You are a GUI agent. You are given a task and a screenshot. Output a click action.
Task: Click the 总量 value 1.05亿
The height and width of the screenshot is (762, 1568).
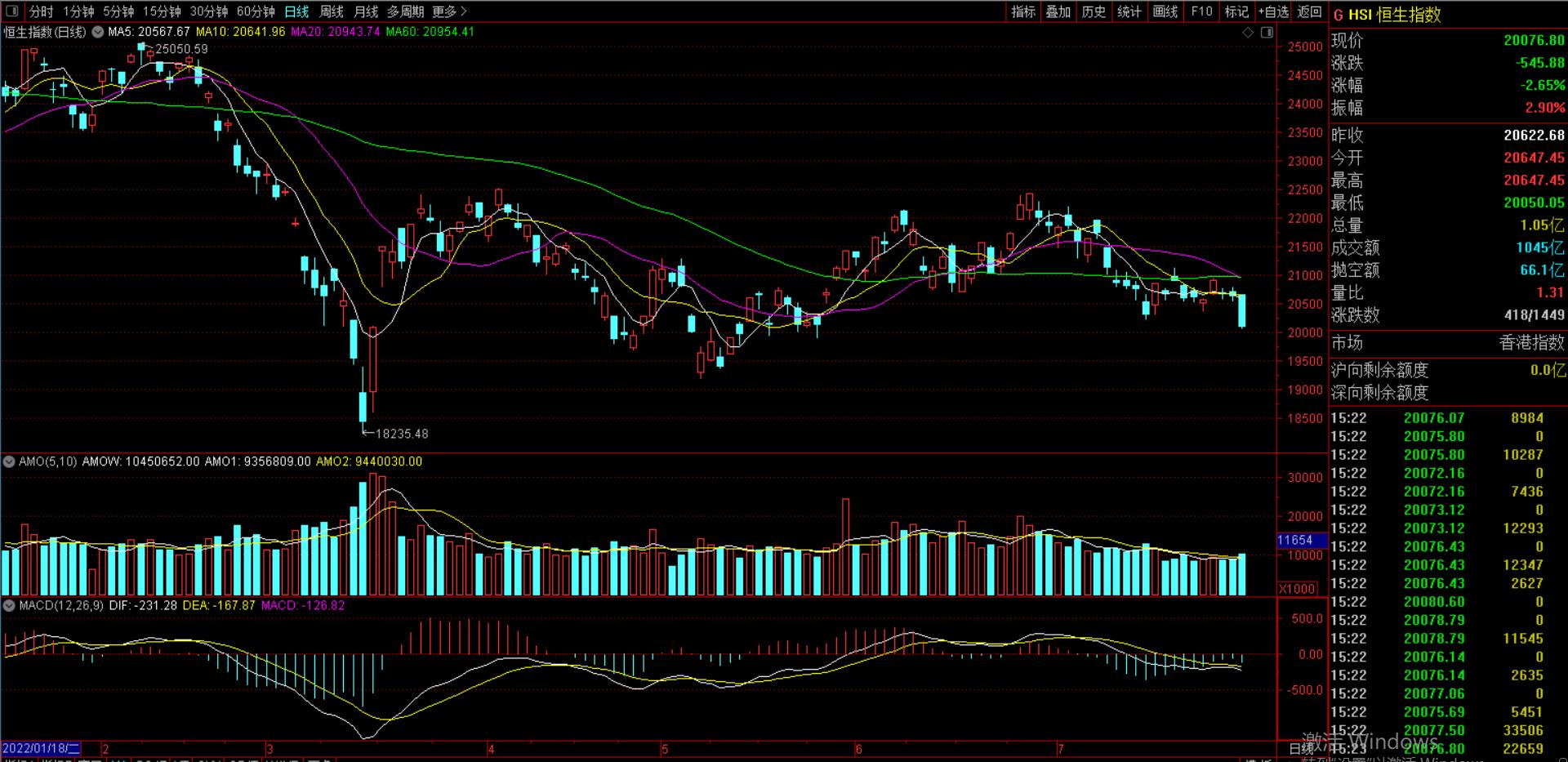pyautogui.click(x=1542, y=225)
